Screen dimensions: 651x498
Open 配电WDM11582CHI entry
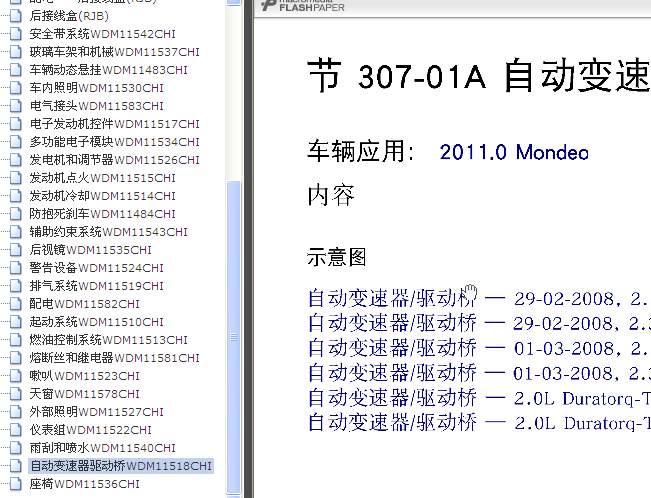tap(84, 304)
